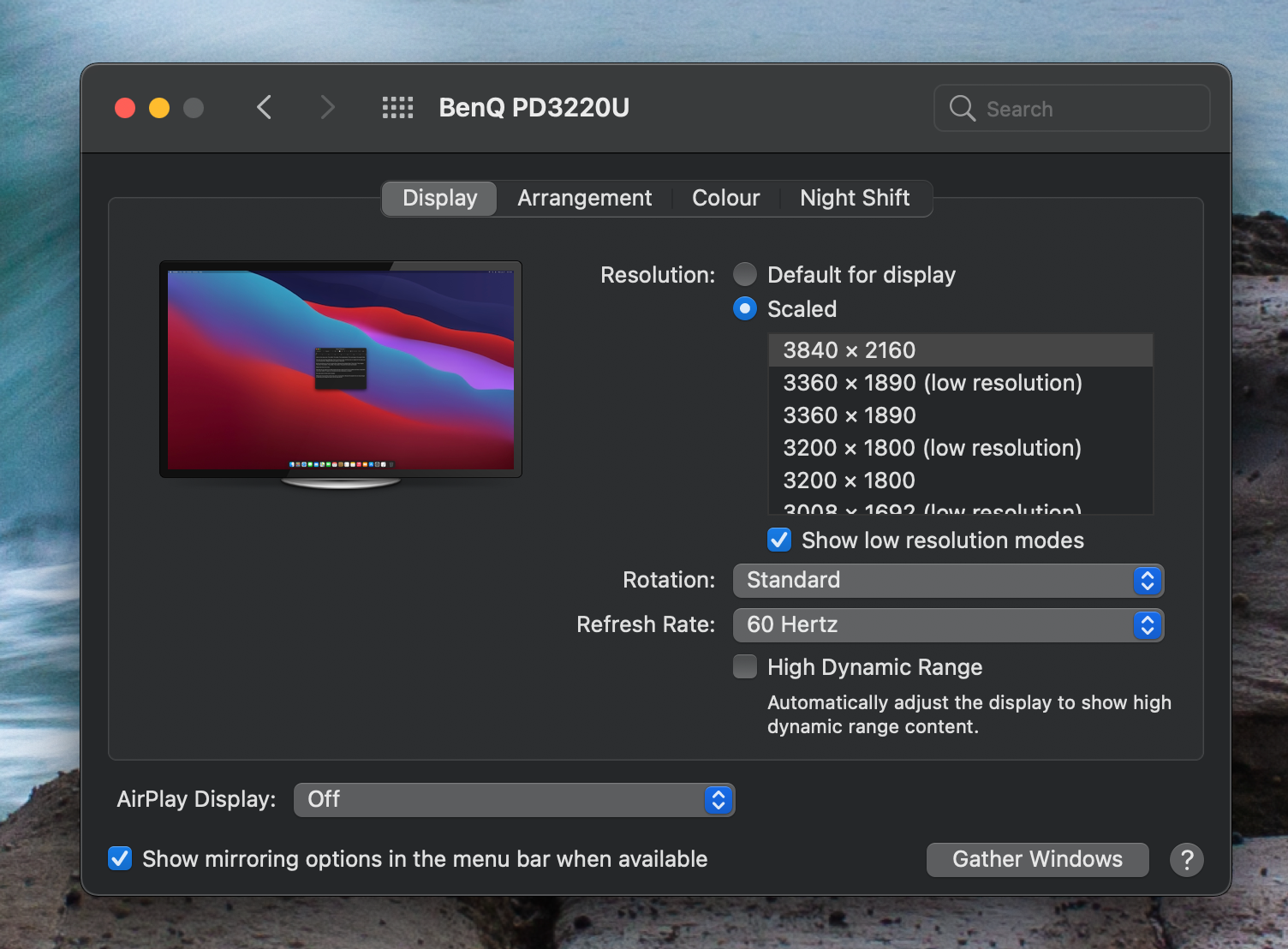
Task: Switch to the Display tab
Action: 439,198
